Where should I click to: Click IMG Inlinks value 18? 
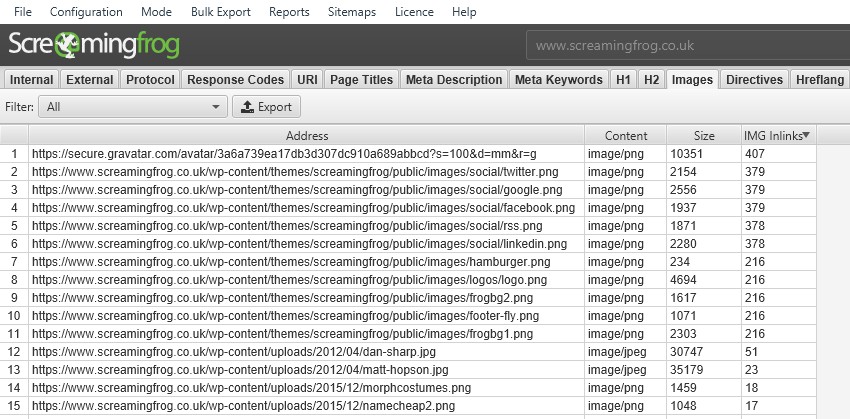751,388
